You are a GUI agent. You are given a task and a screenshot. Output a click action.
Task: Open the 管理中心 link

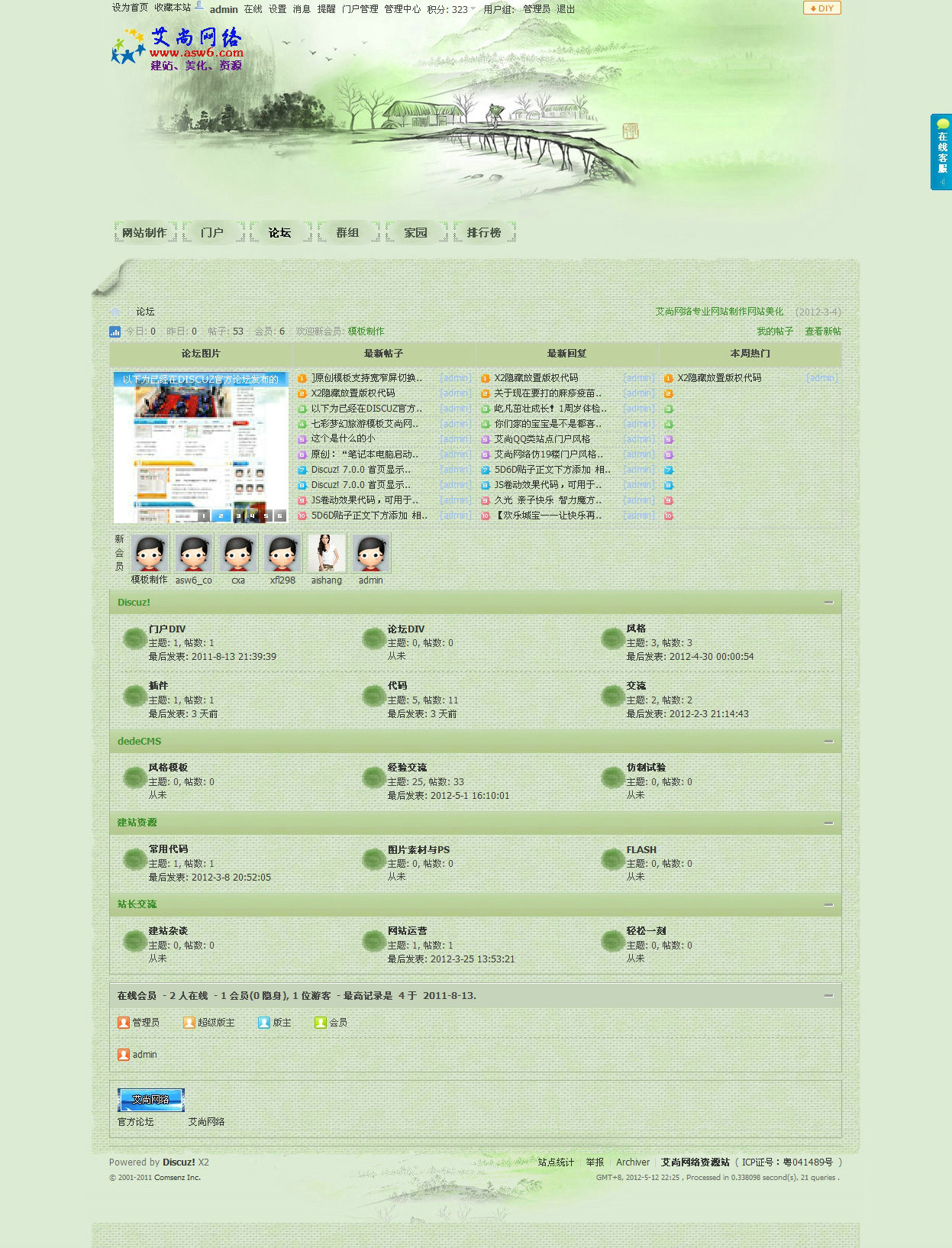click(402, 9)
